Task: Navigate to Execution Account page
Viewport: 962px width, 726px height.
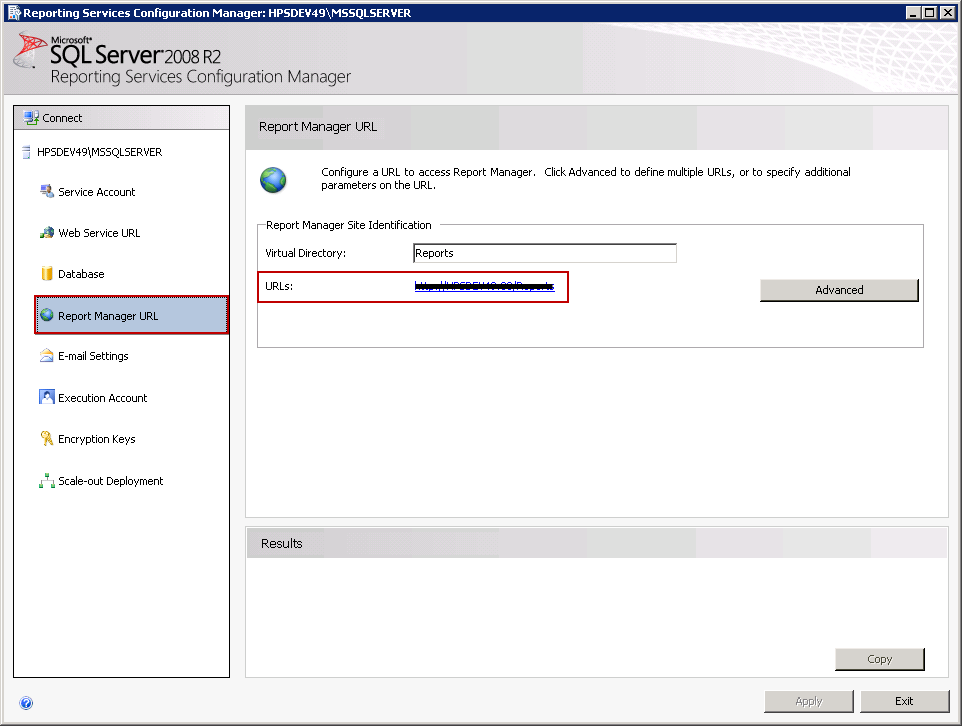Action: click(102, 398)
